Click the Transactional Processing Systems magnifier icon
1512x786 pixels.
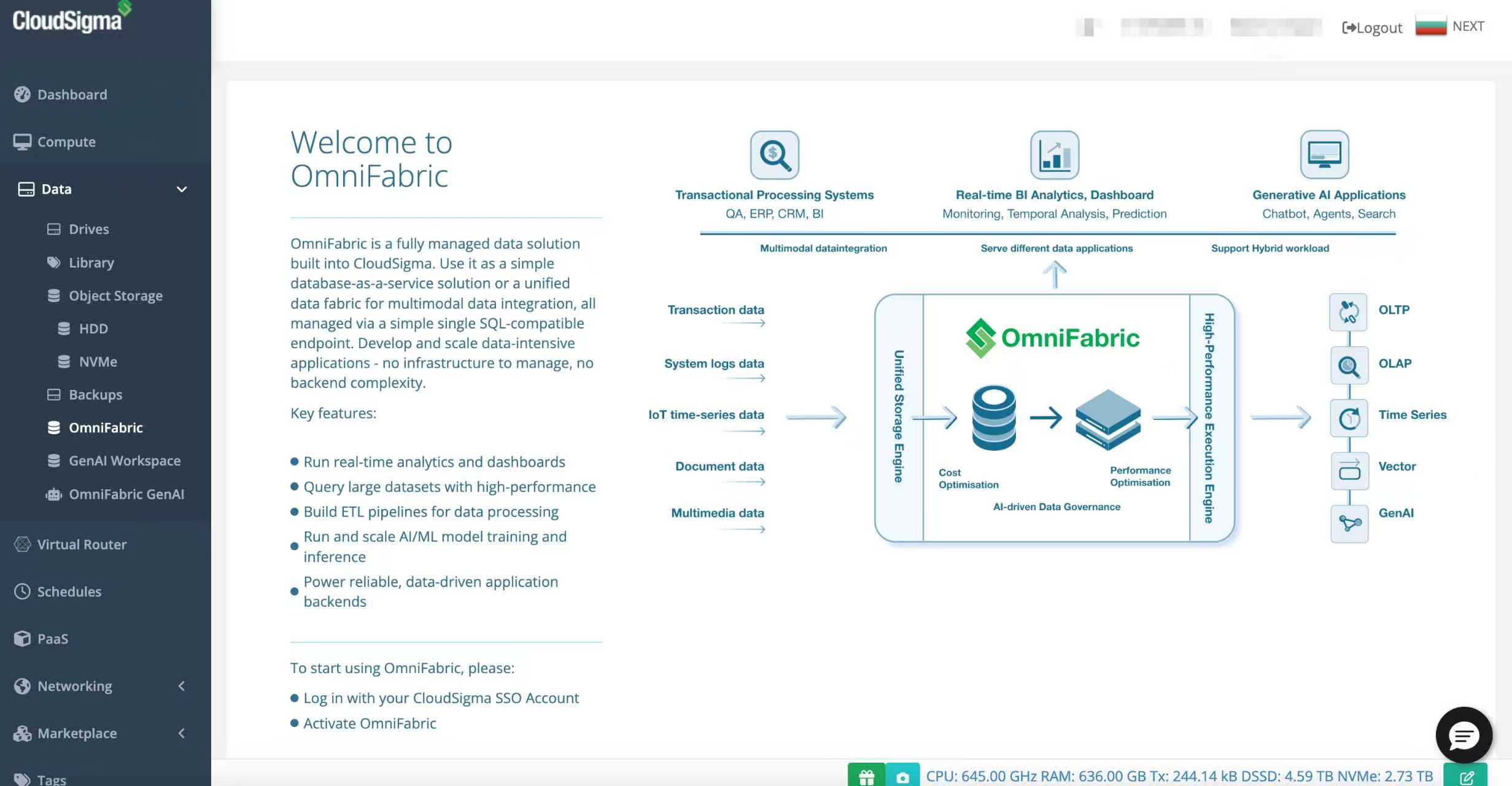774,155
